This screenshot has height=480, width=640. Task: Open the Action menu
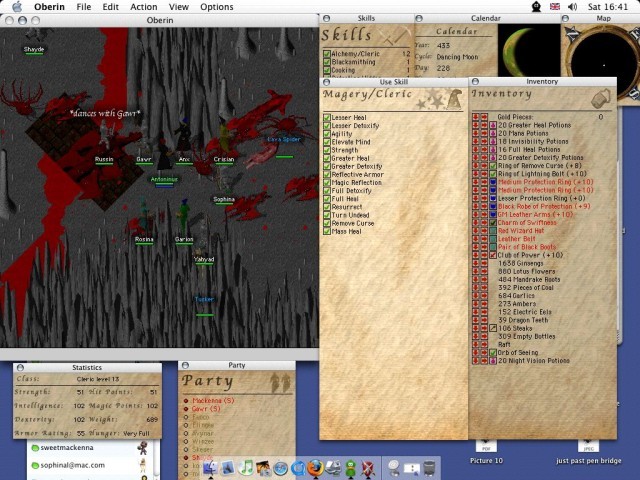(144, 7)
